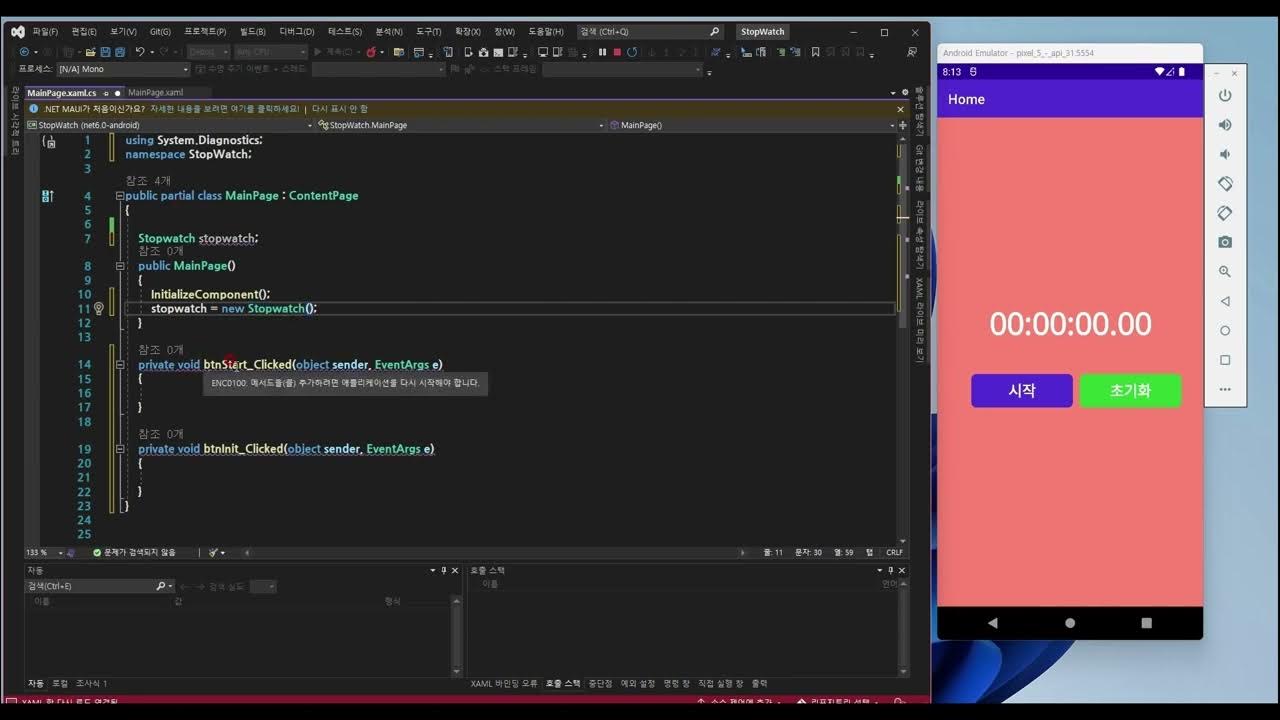Open the StopWatch.MainPage type dropdown
1280x720 pixels.
point(460,125)
